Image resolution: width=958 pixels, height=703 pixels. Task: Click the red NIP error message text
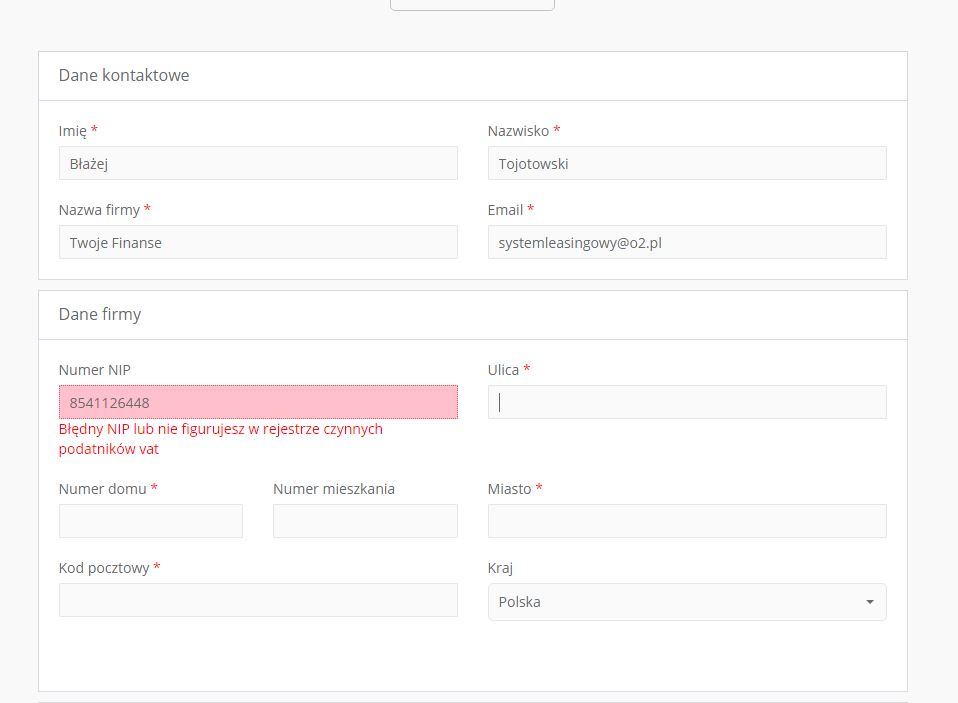click(x=221, y=439)
